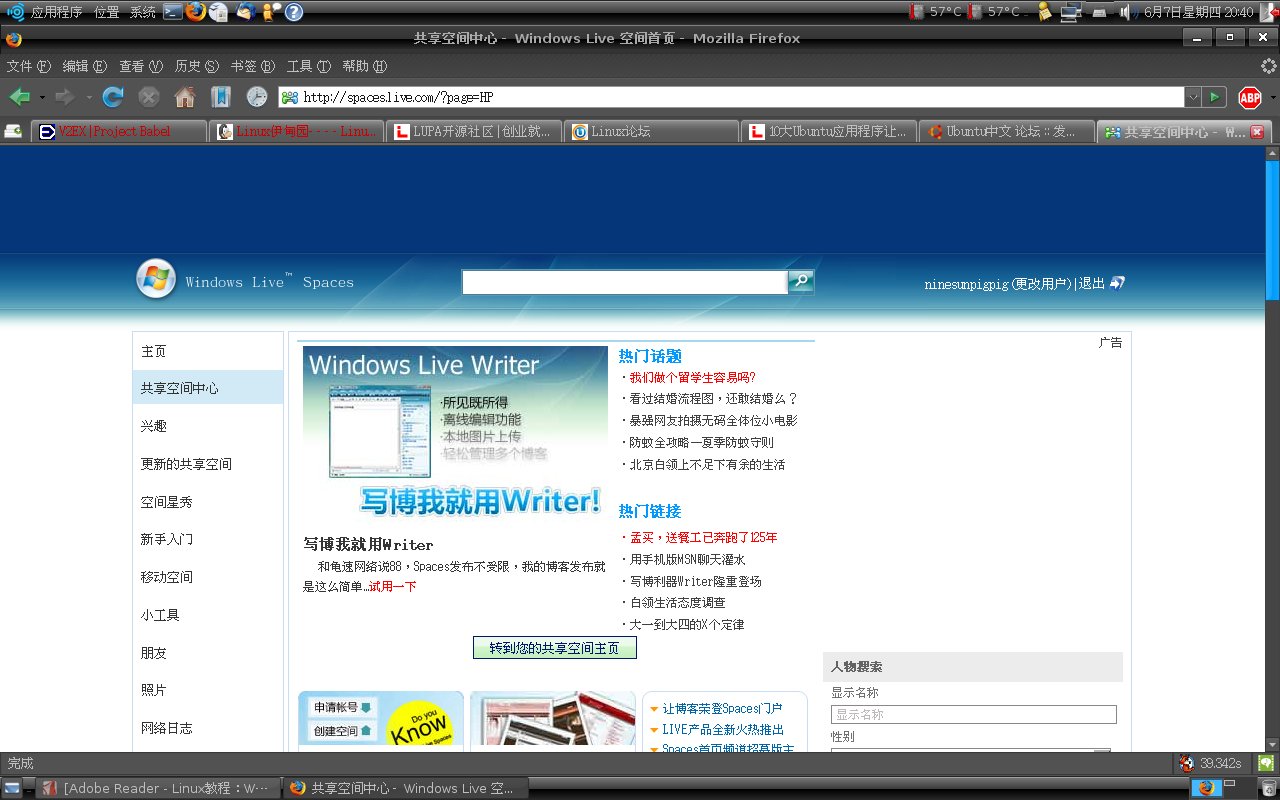The image size is (1280, 800).
Task: Click the trash icon in the bottom panel
Action: [x=1268, y=788]
